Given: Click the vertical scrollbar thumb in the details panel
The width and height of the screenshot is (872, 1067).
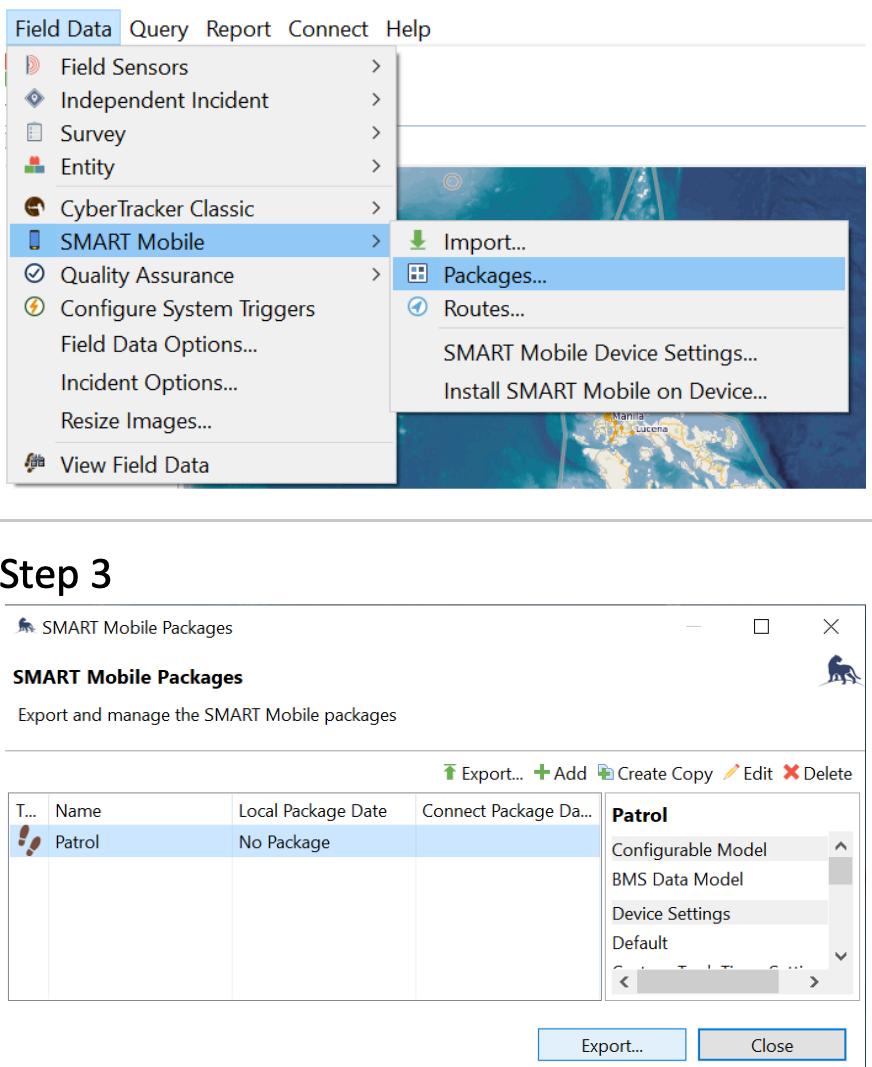Looking at the screenshot, I should (x=840, y=871).
